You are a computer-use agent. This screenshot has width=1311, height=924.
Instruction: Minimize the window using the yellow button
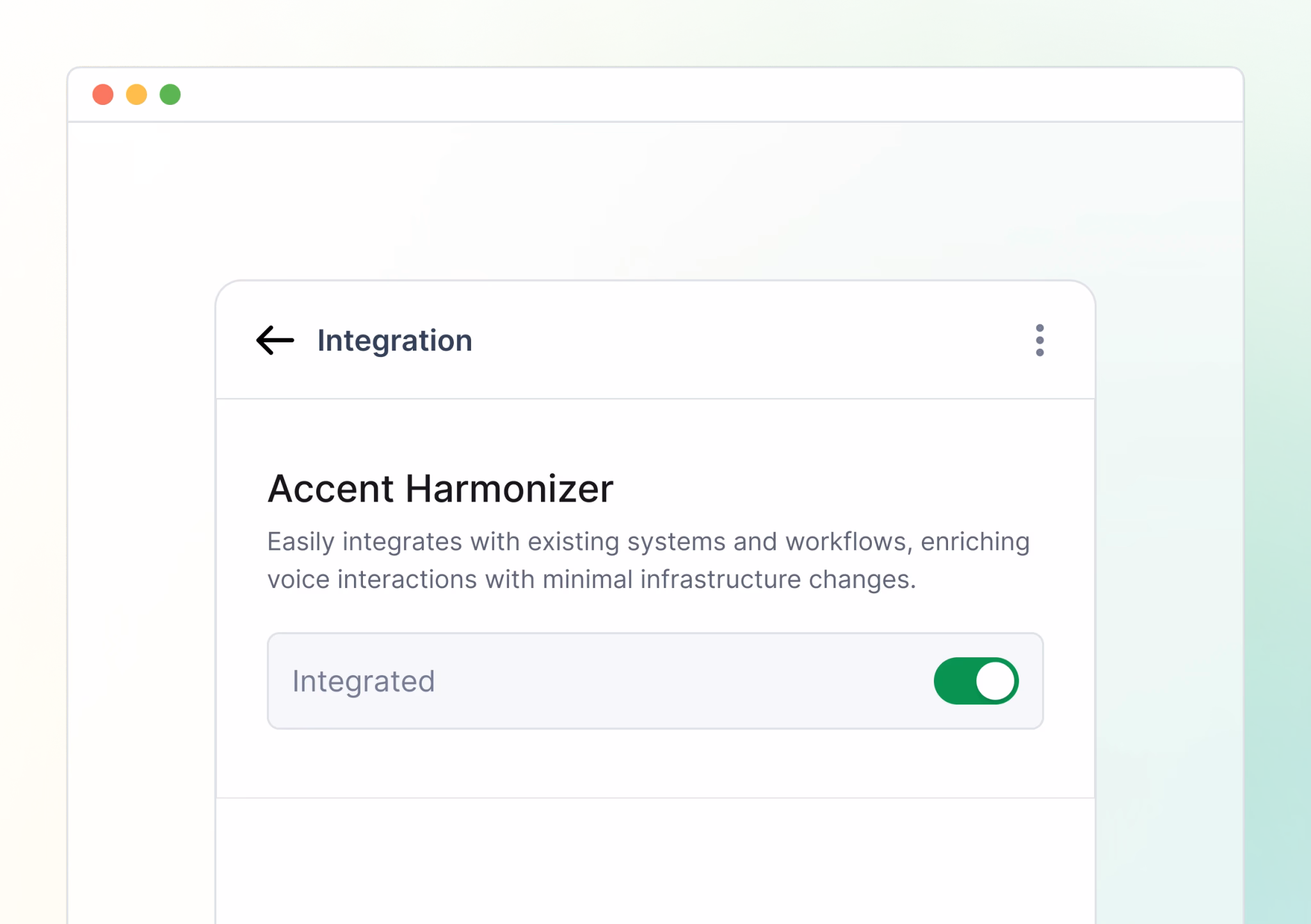[x=136, y=95]
